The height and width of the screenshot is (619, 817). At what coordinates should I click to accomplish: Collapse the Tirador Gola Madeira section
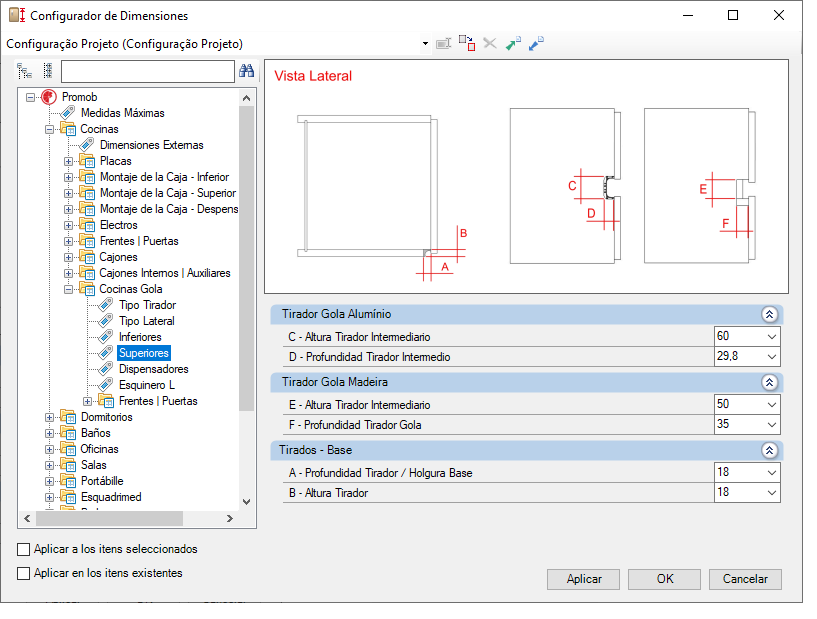[769, 382]
